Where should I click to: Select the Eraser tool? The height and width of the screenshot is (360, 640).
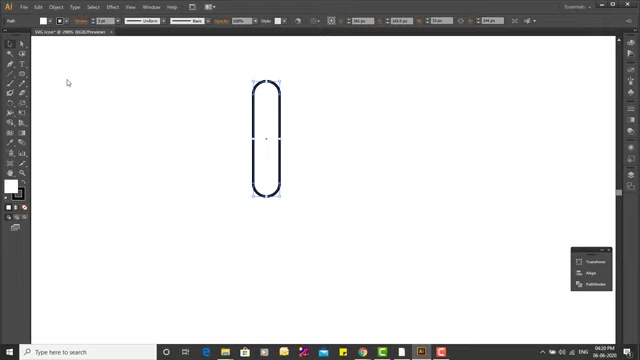click(22, 93)
